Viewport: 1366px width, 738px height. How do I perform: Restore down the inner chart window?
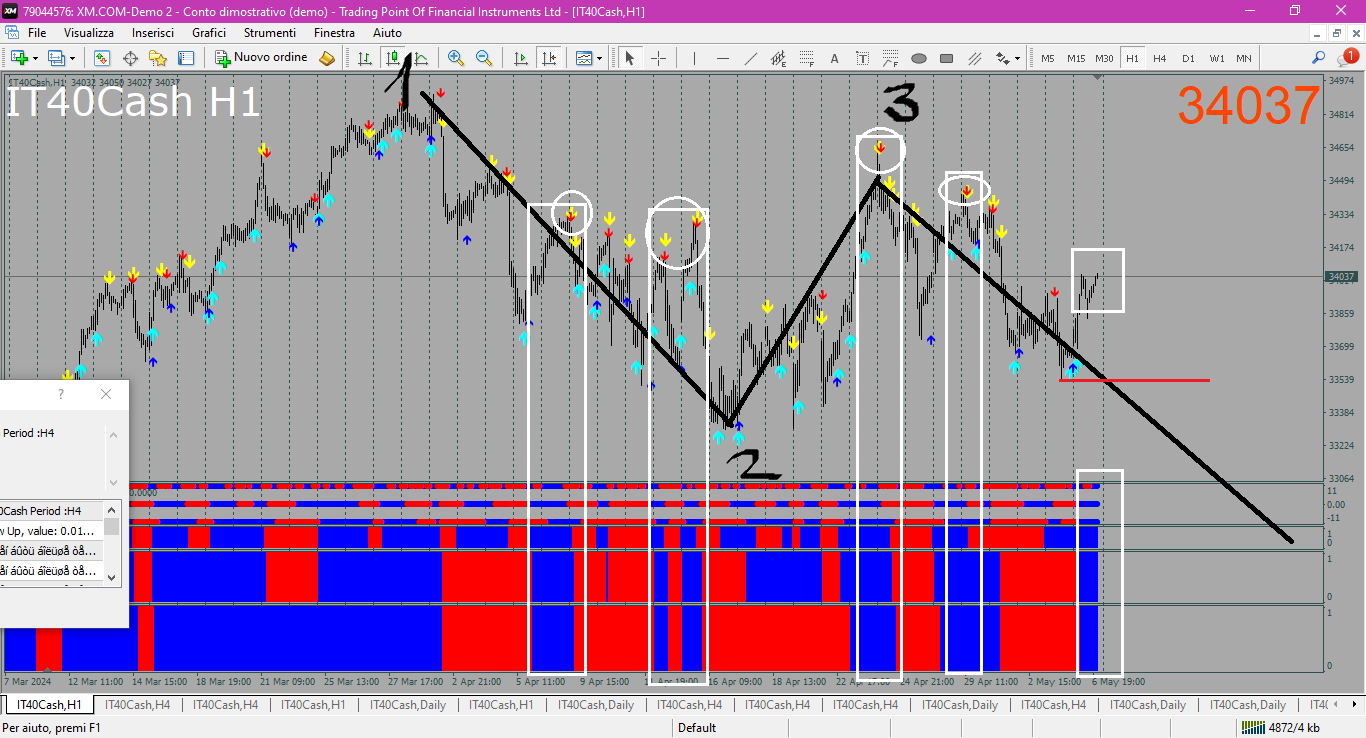(1335, 33)
